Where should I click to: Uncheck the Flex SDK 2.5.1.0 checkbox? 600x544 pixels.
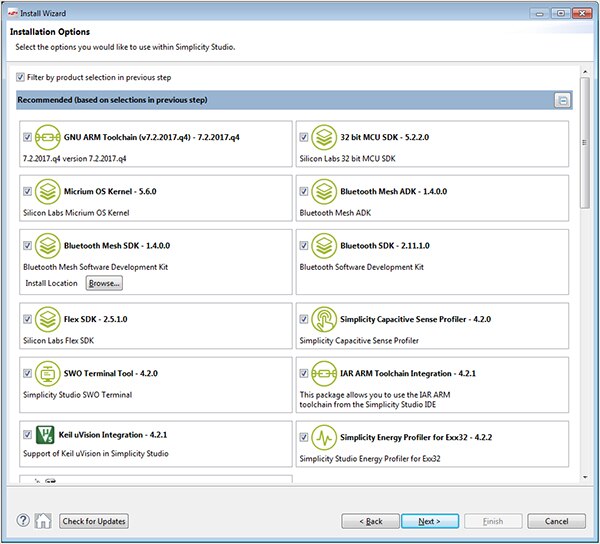click(x=27, y=320)
